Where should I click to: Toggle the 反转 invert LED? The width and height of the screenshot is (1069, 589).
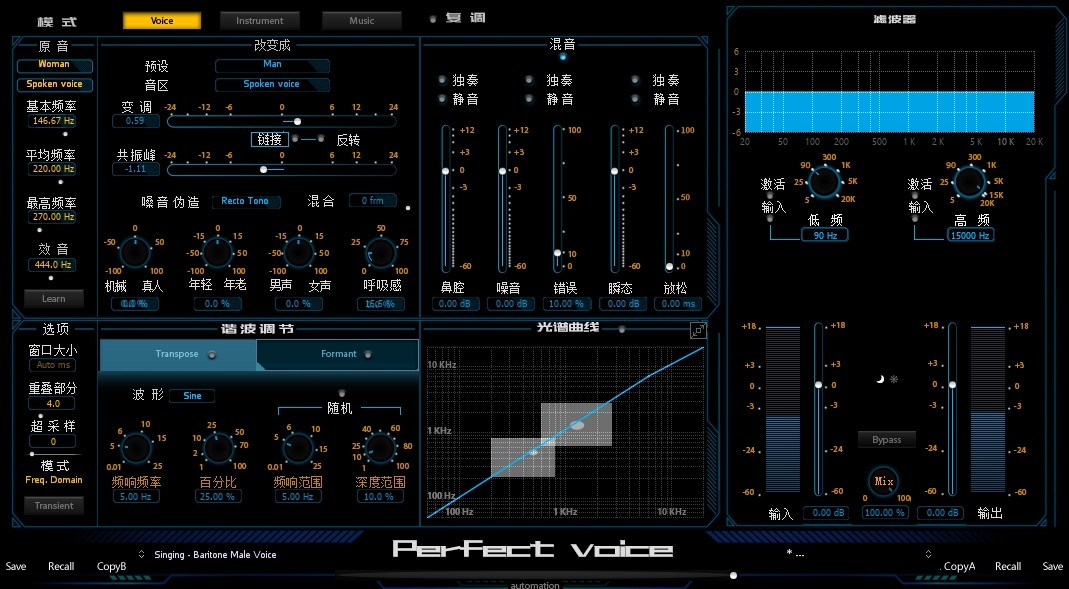(x=320, y=138)
